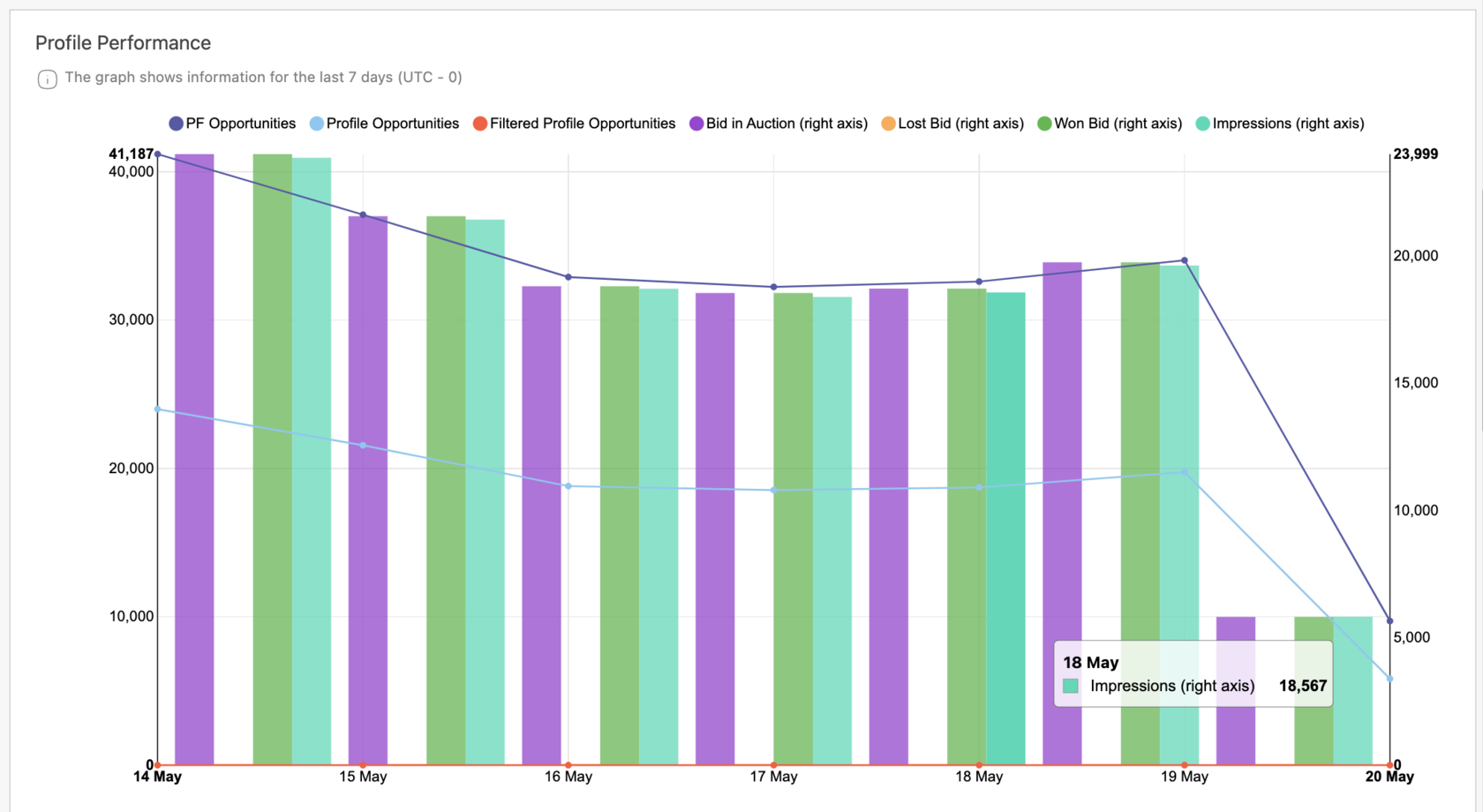The height and width of the screenshot is (812, 1483).
Task: Toggle Bid in Auction legend entry
Action: 779,124
